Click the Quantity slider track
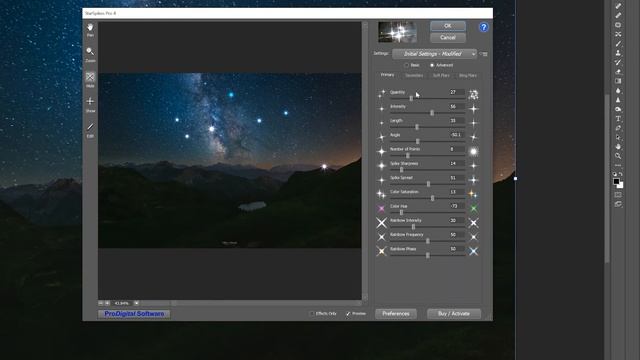Image resolution: width=640 pixels, height=360 pixels. [x=427, y=98]
